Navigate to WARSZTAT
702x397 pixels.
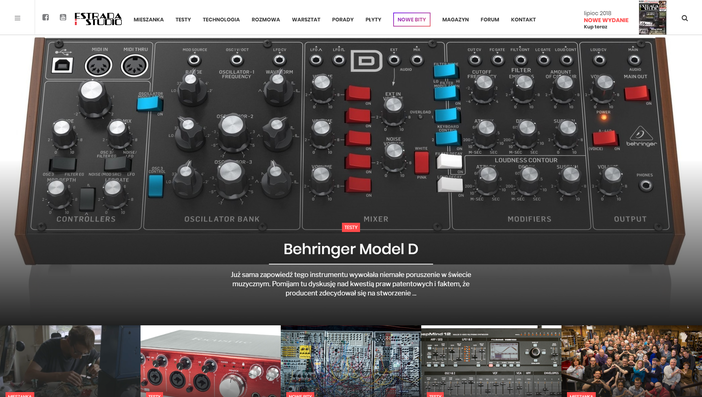pyautogui.click(x=306, y=20)
